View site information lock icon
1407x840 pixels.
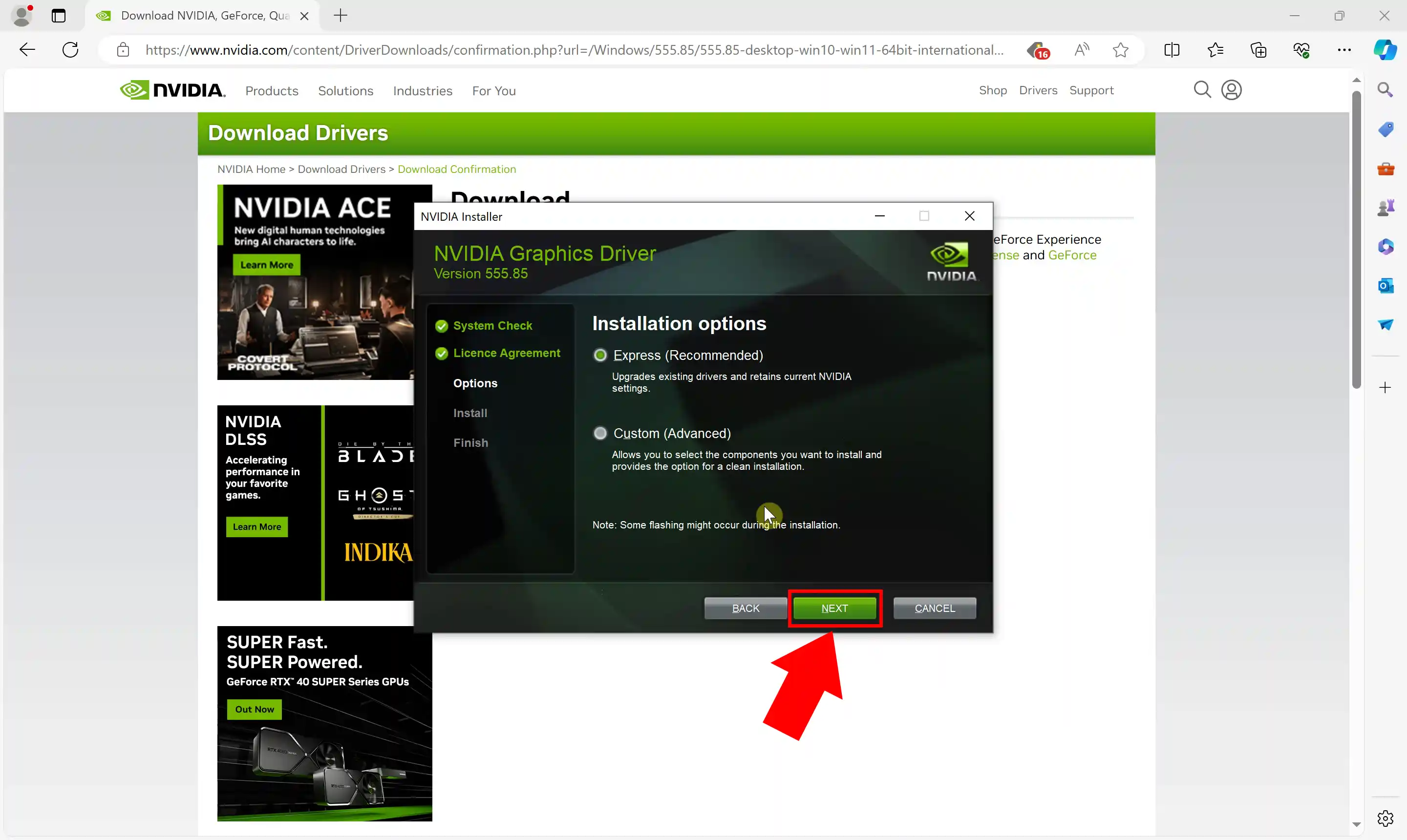123,50
